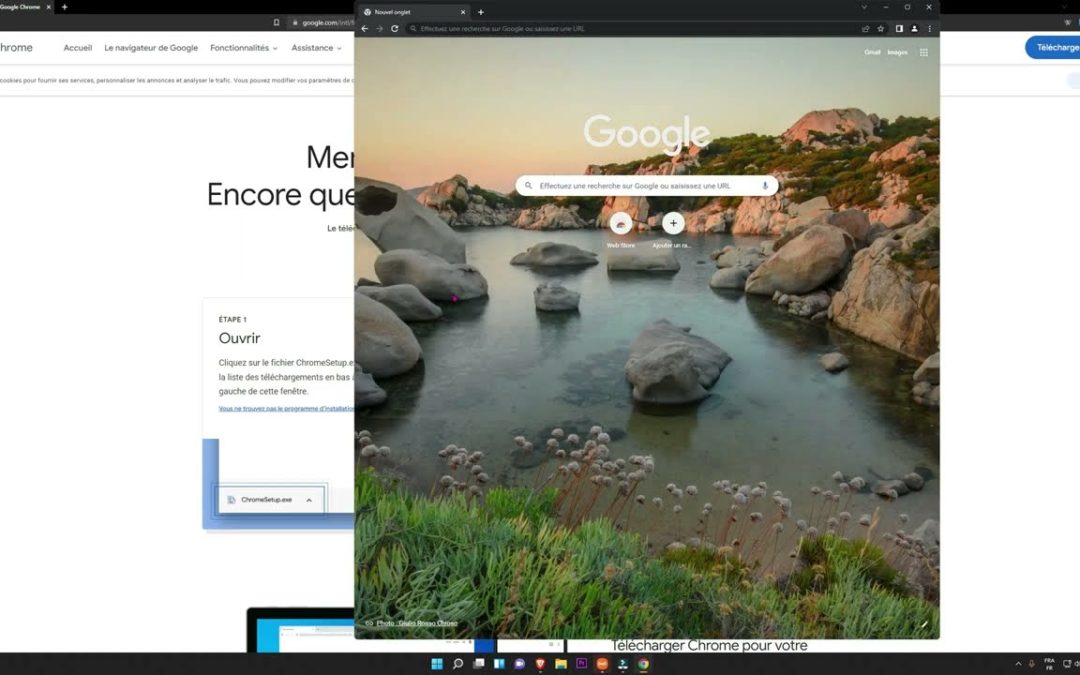Open taskbar Search

click(457, 664)
